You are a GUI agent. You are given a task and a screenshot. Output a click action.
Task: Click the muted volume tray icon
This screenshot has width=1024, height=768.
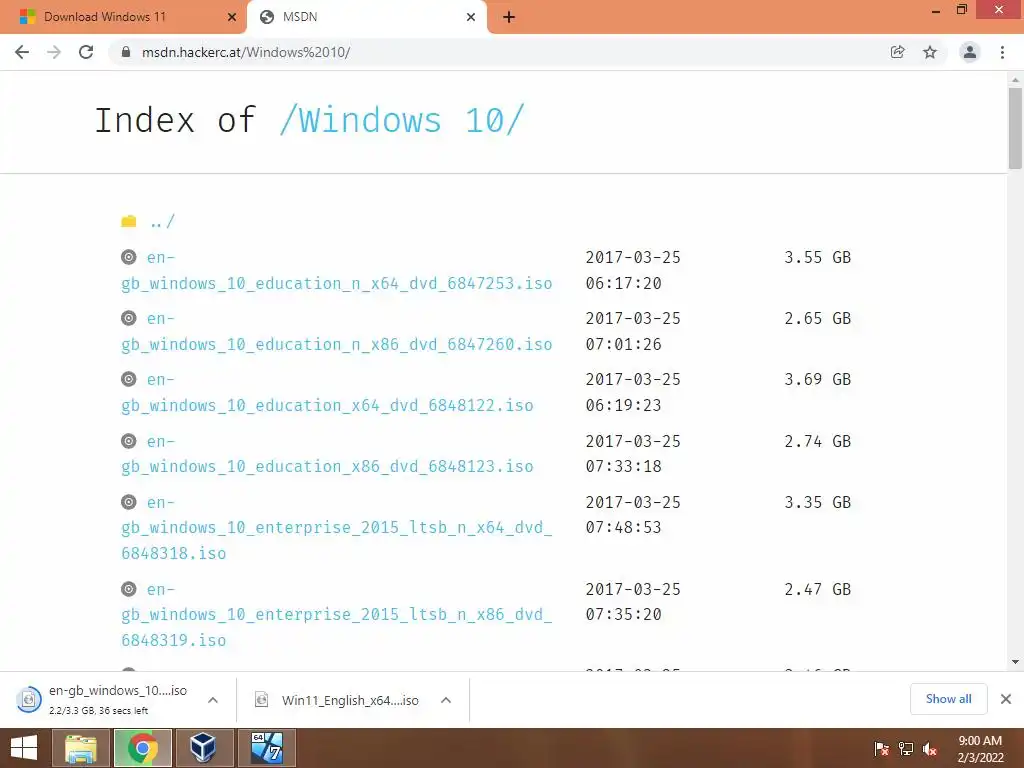(x=930, y=749)
